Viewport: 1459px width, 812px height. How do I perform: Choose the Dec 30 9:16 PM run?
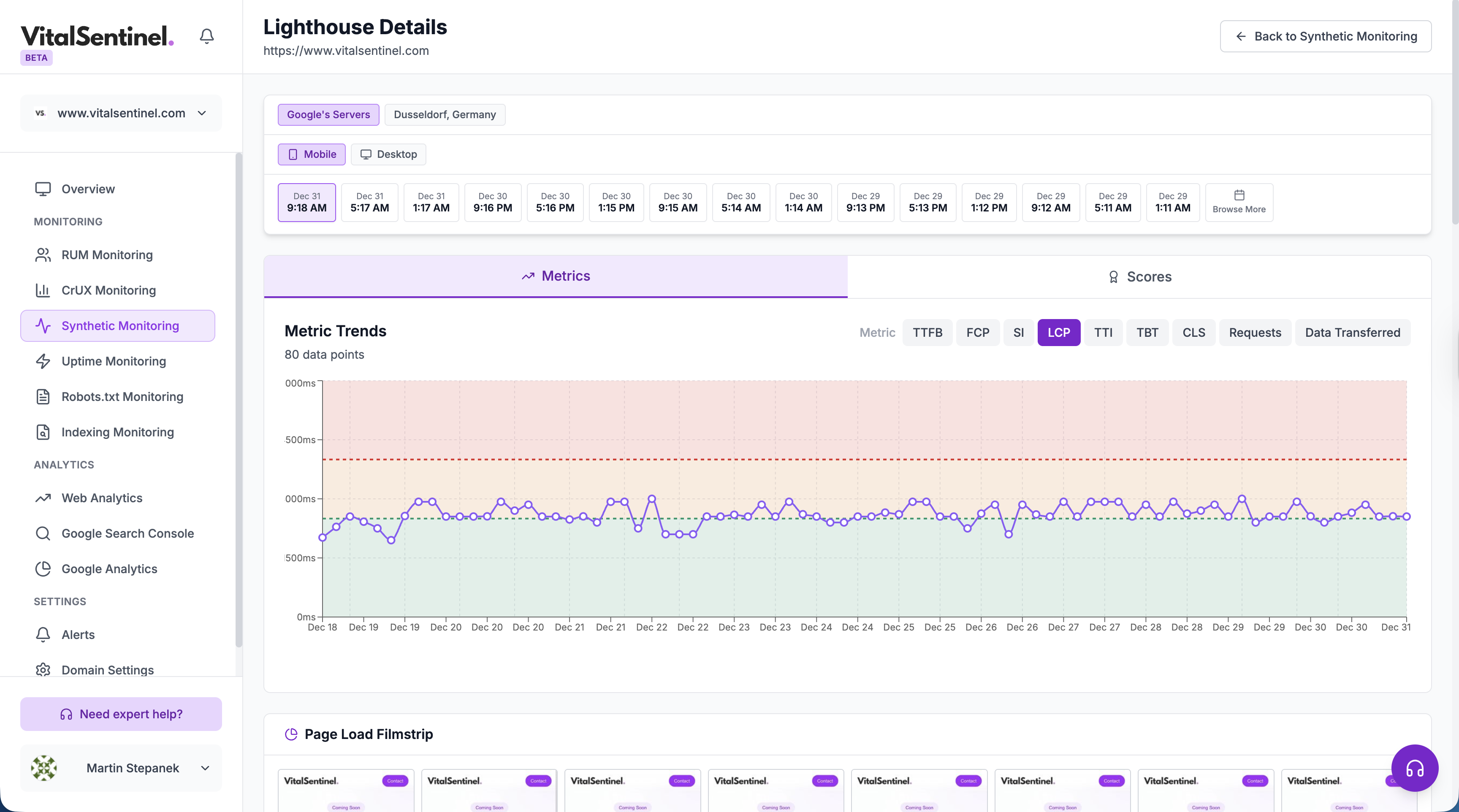tap(493, 202)
